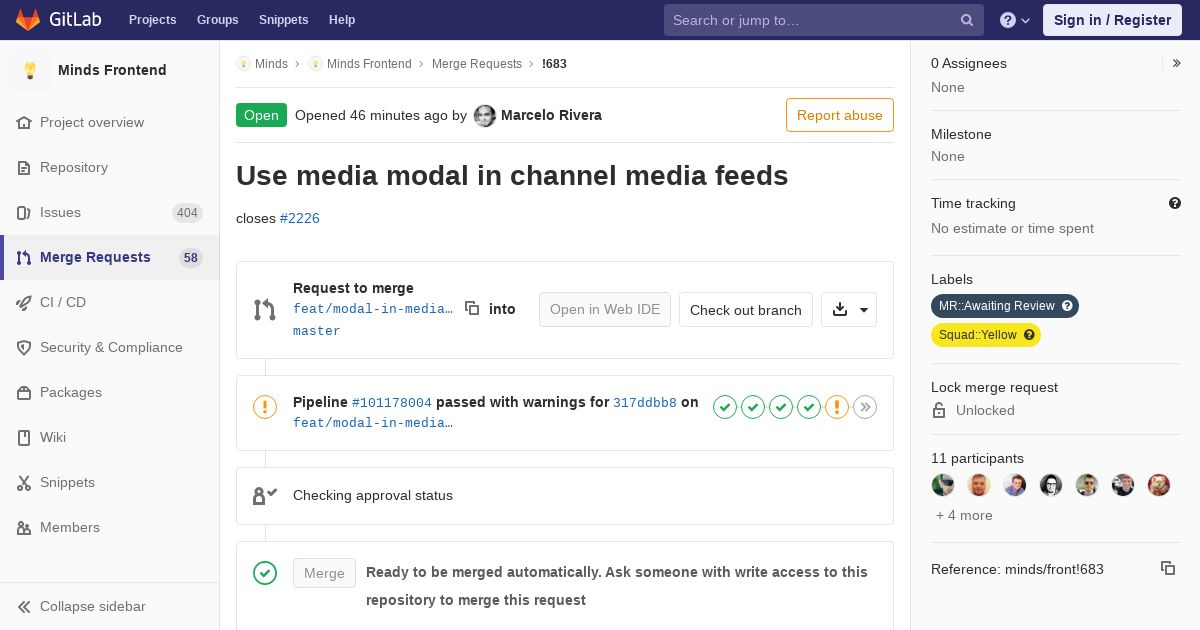Open Project overview in sidebar
1200x630 pixels.
(x=109, y=122)
